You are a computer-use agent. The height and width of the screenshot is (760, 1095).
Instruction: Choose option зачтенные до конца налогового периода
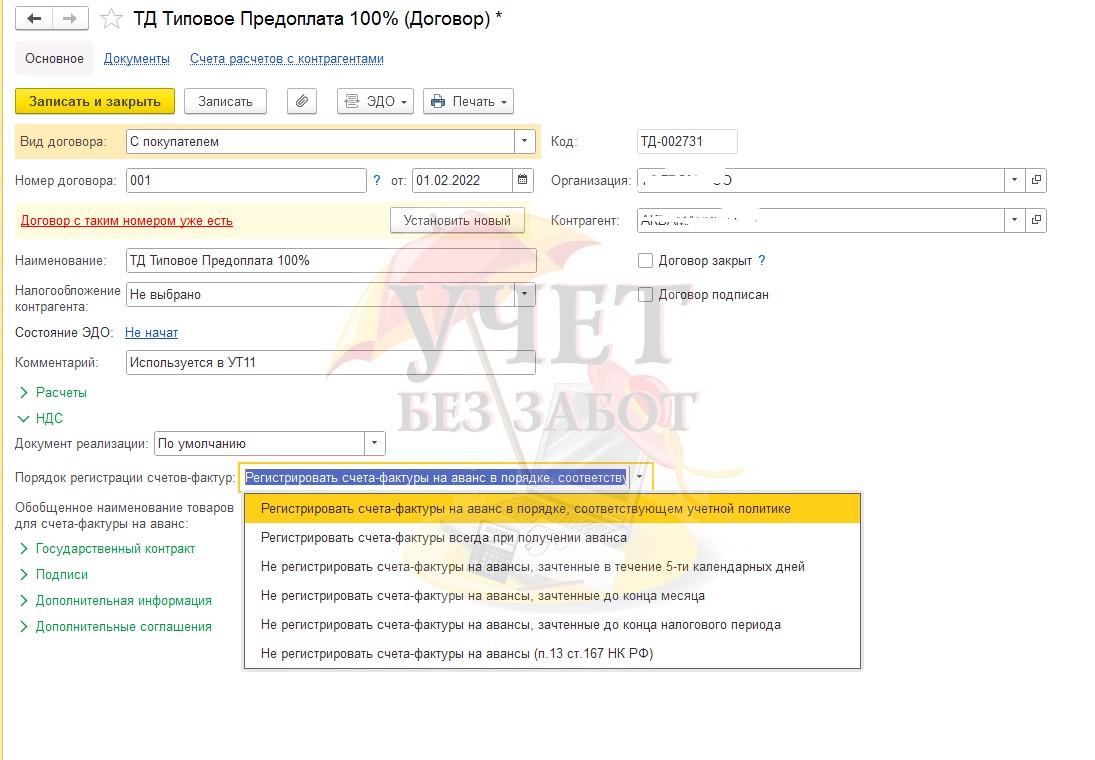point(552,624)
